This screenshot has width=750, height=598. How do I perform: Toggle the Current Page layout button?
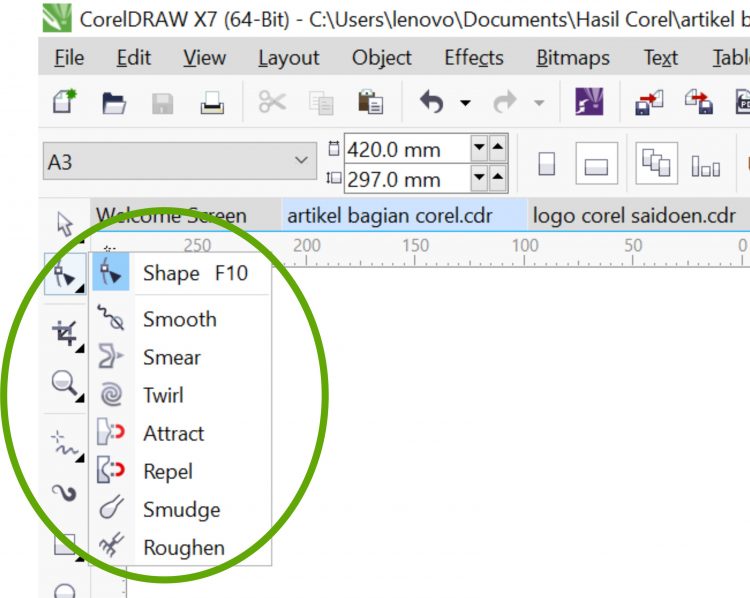click(706, 166)
